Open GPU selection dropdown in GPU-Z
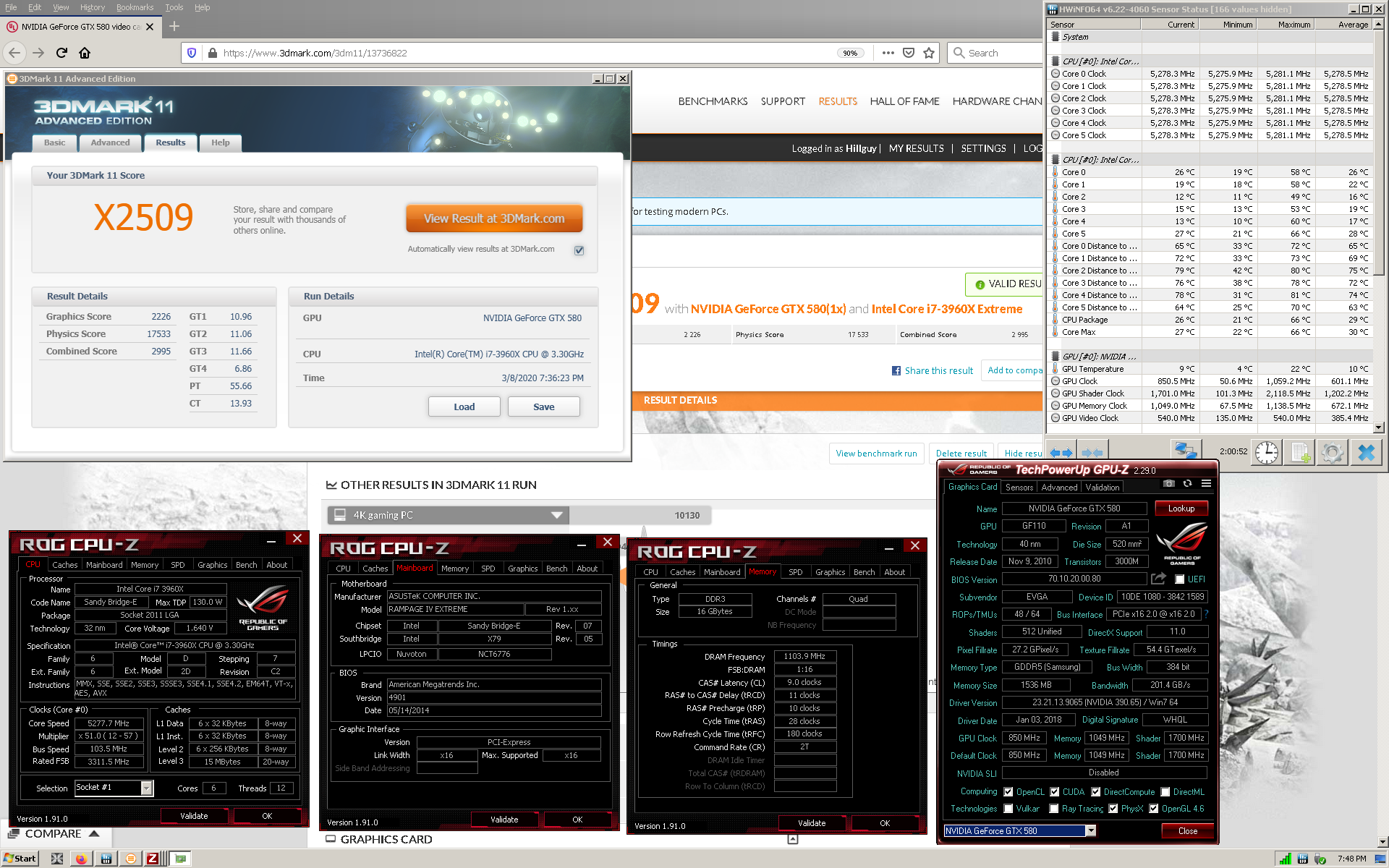This screenshot has width=1389, height=868. [x=1091, y=831]
